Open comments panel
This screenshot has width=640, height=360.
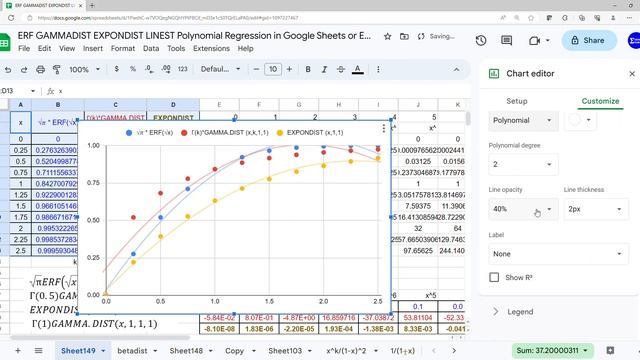click(x=507, y=40)
